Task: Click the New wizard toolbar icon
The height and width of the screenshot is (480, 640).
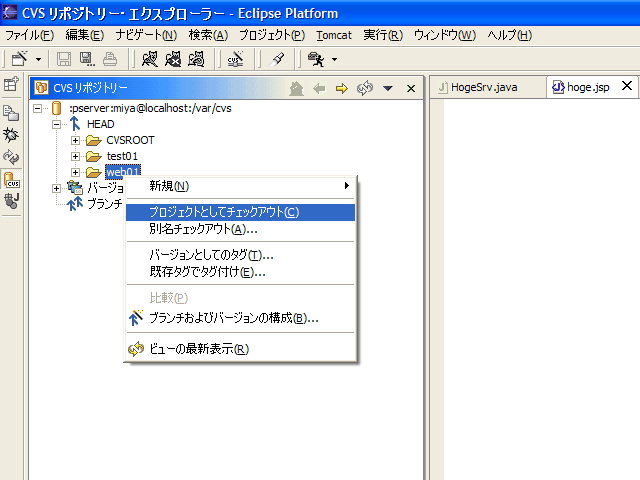Action: point(19,59)
